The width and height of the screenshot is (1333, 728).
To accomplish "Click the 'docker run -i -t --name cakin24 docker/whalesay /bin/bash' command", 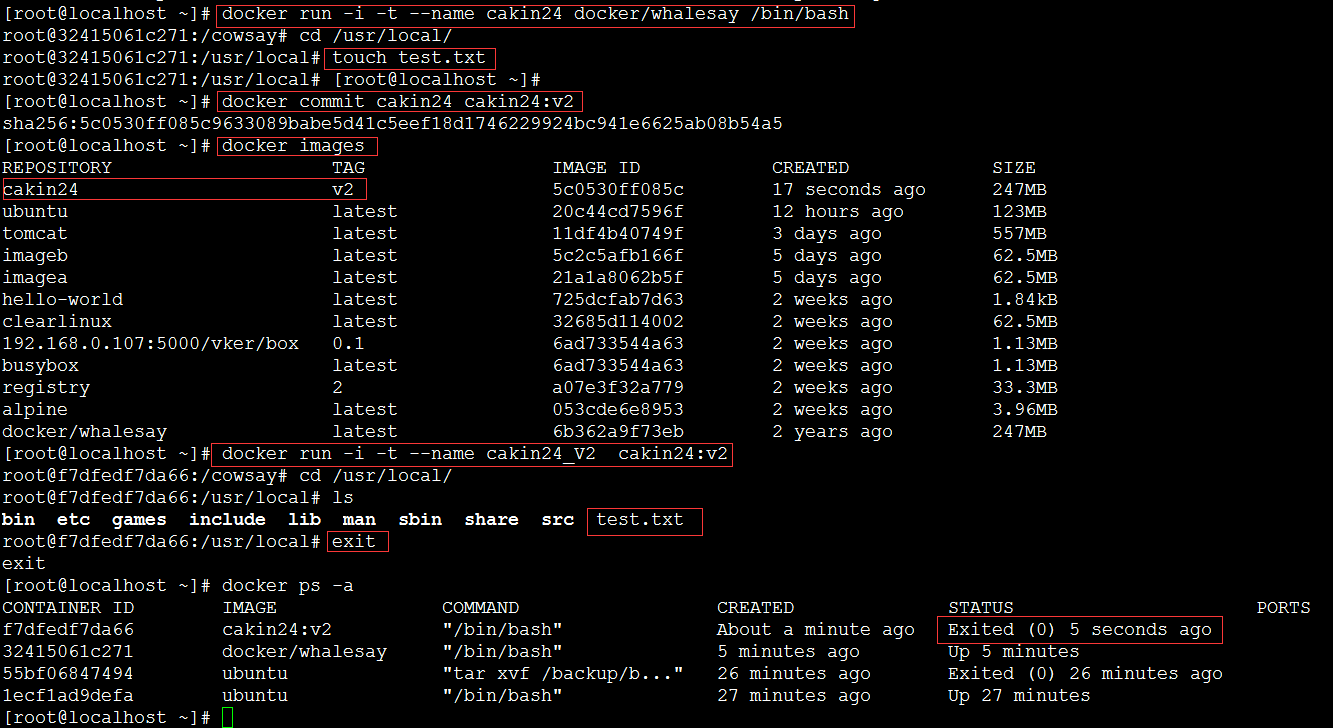I will coord(535,14).
